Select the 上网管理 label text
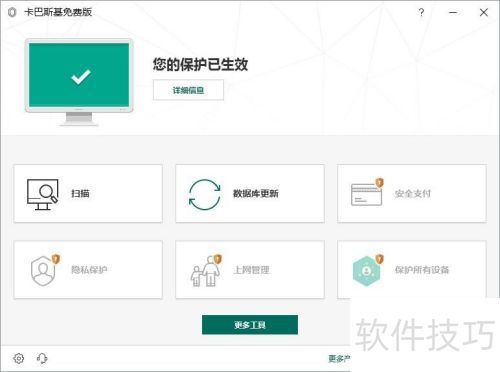This screenshot has height=372, width=500. click(251, 270)
